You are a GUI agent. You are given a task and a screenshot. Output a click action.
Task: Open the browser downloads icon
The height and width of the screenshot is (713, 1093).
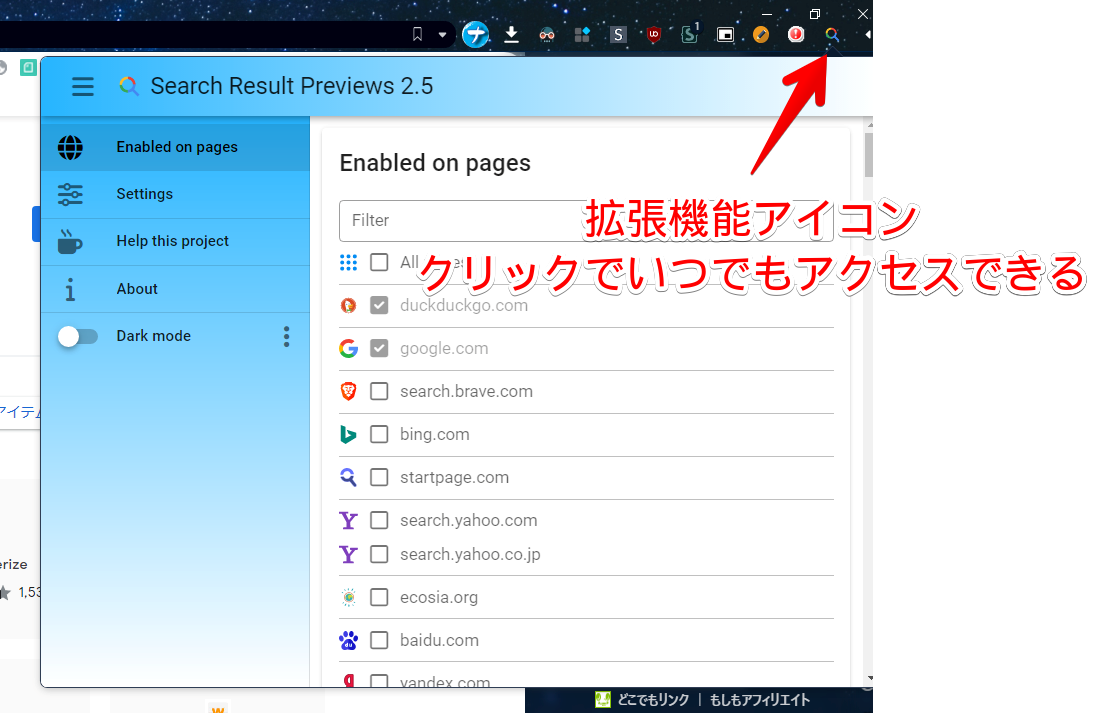(512, 34)
